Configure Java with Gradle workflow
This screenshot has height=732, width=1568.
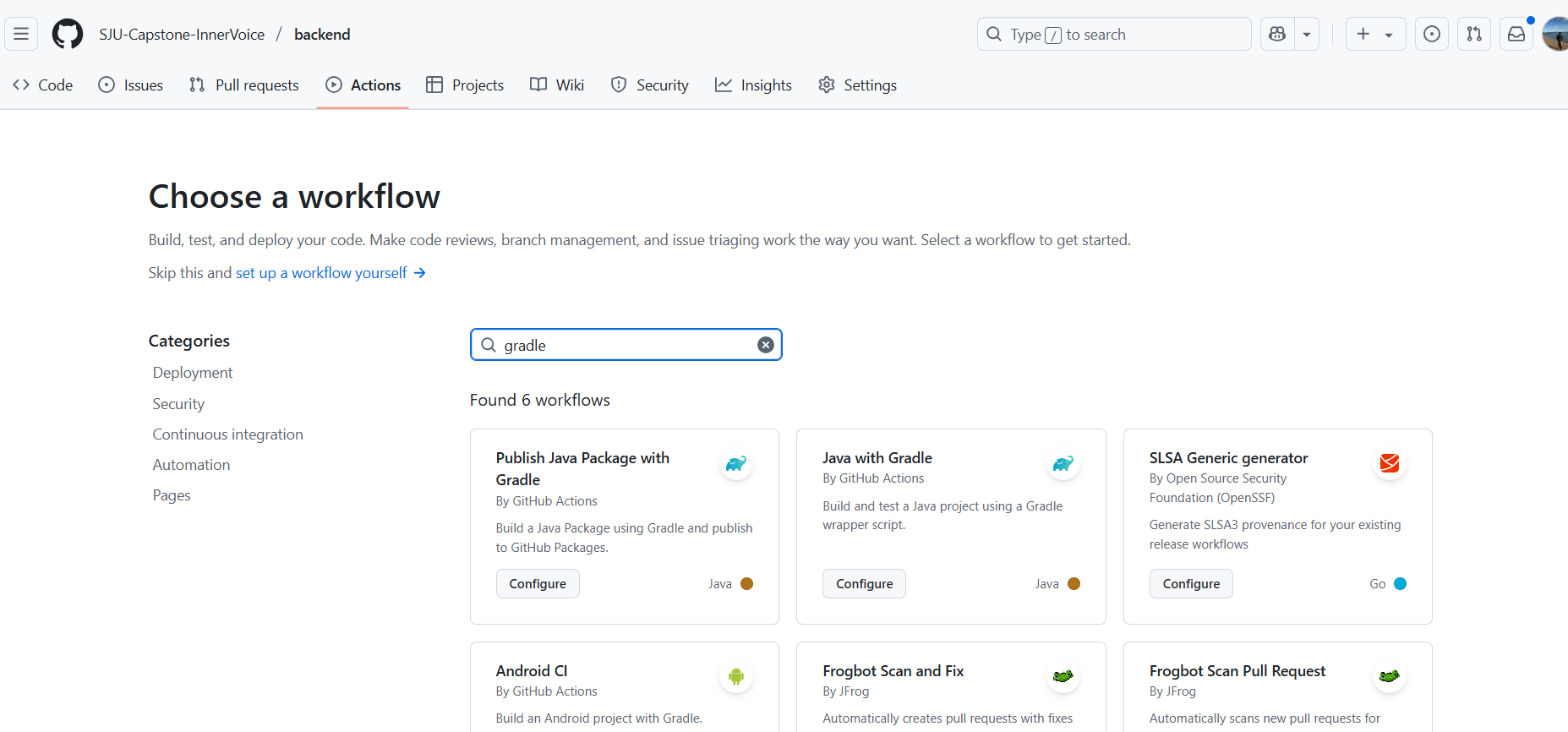point(864,584)
